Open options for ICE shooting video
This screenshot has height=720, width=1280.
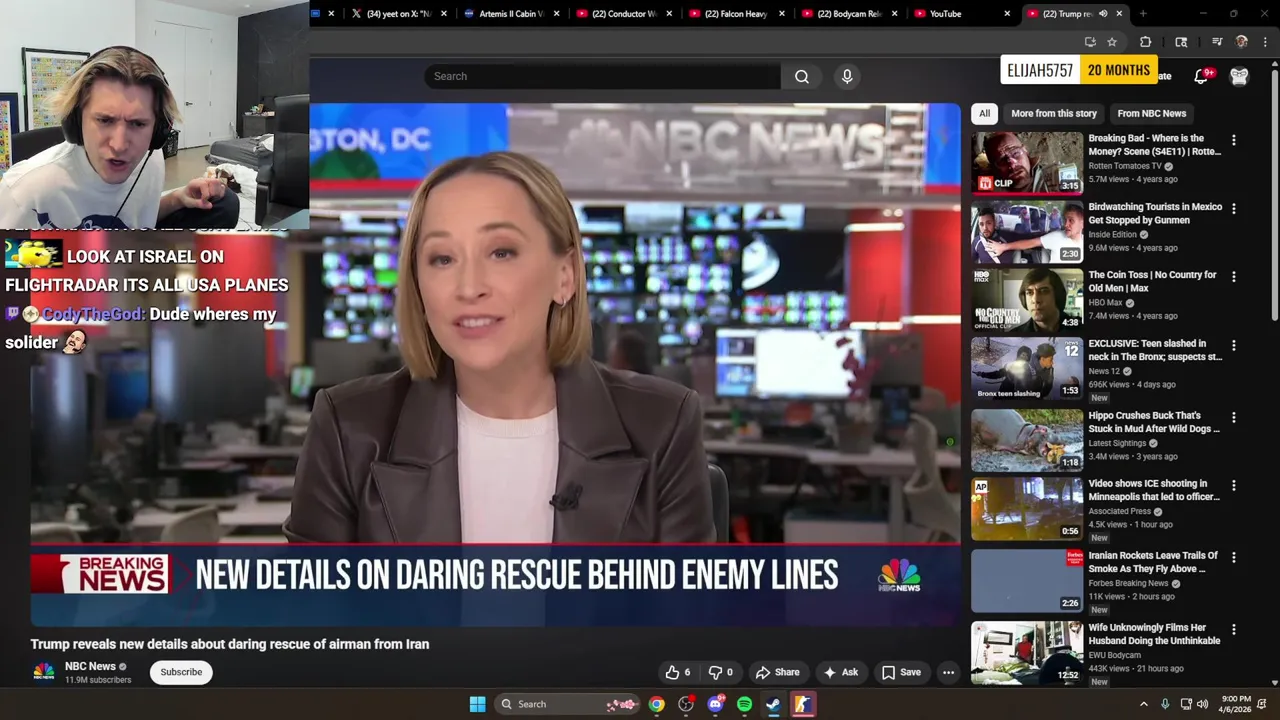point(1233,486)
